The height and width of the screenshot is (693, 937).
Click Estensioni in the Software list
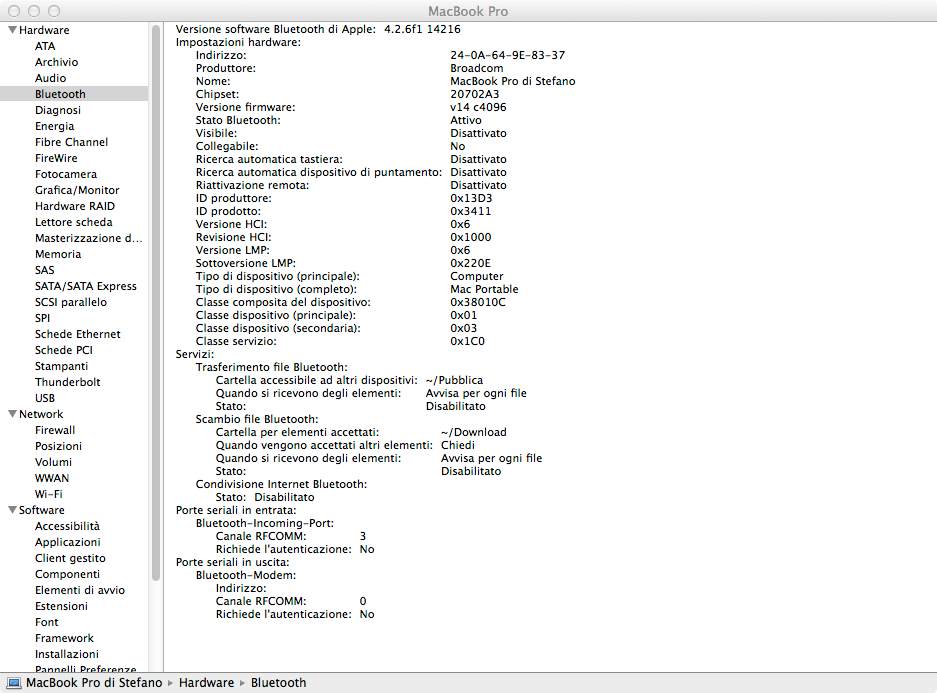(x=61, y=606)
